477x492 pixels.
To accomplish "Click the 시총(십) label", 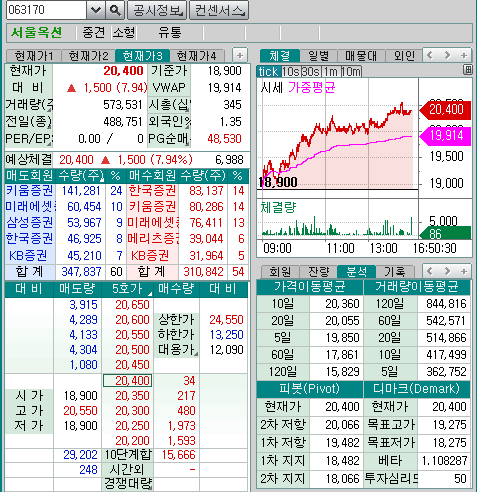I will (x=169, y=105).
